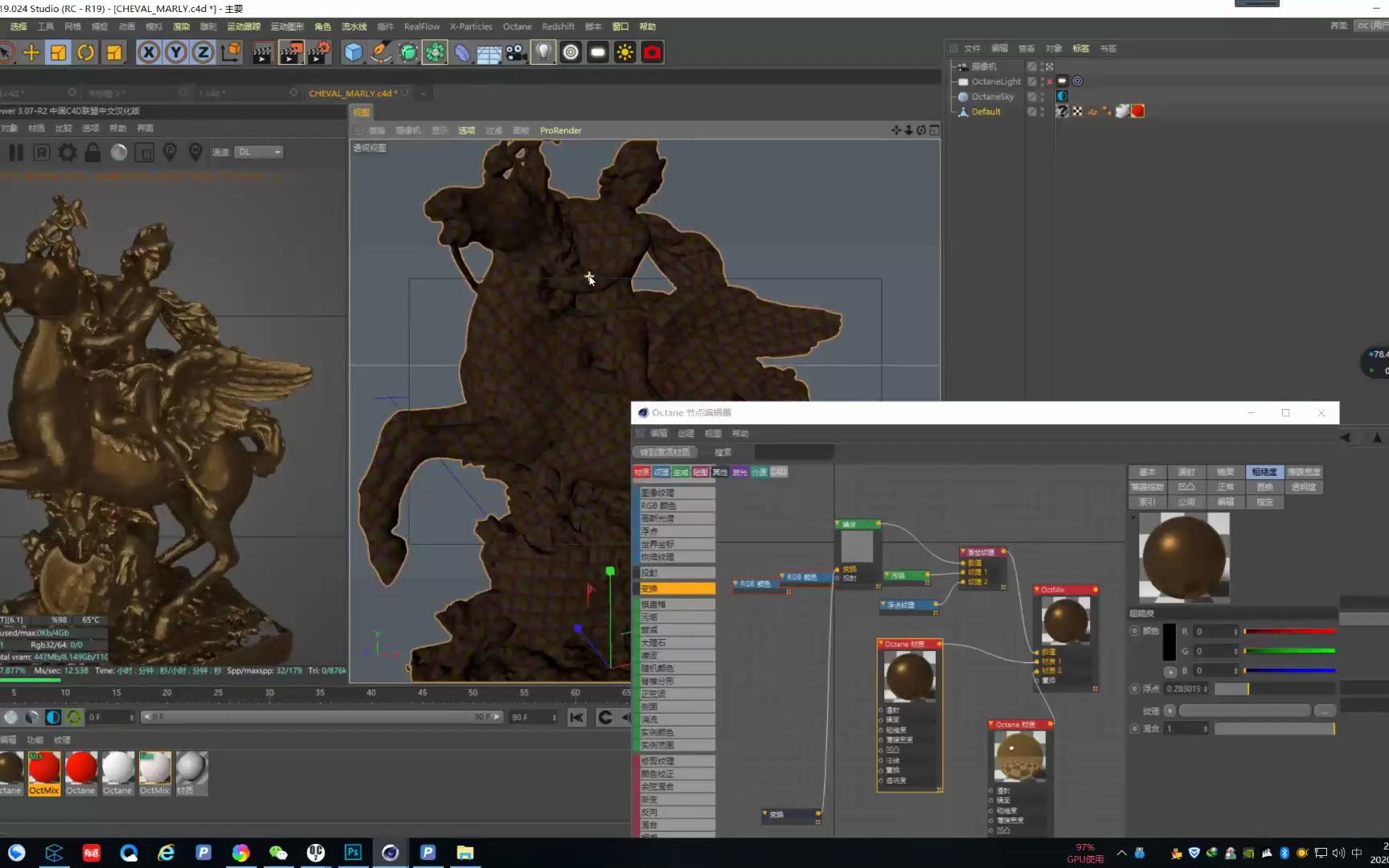Pause Octane live viewer render
The height and width of the screenshot is (868, 1389).
click(16, 152)
